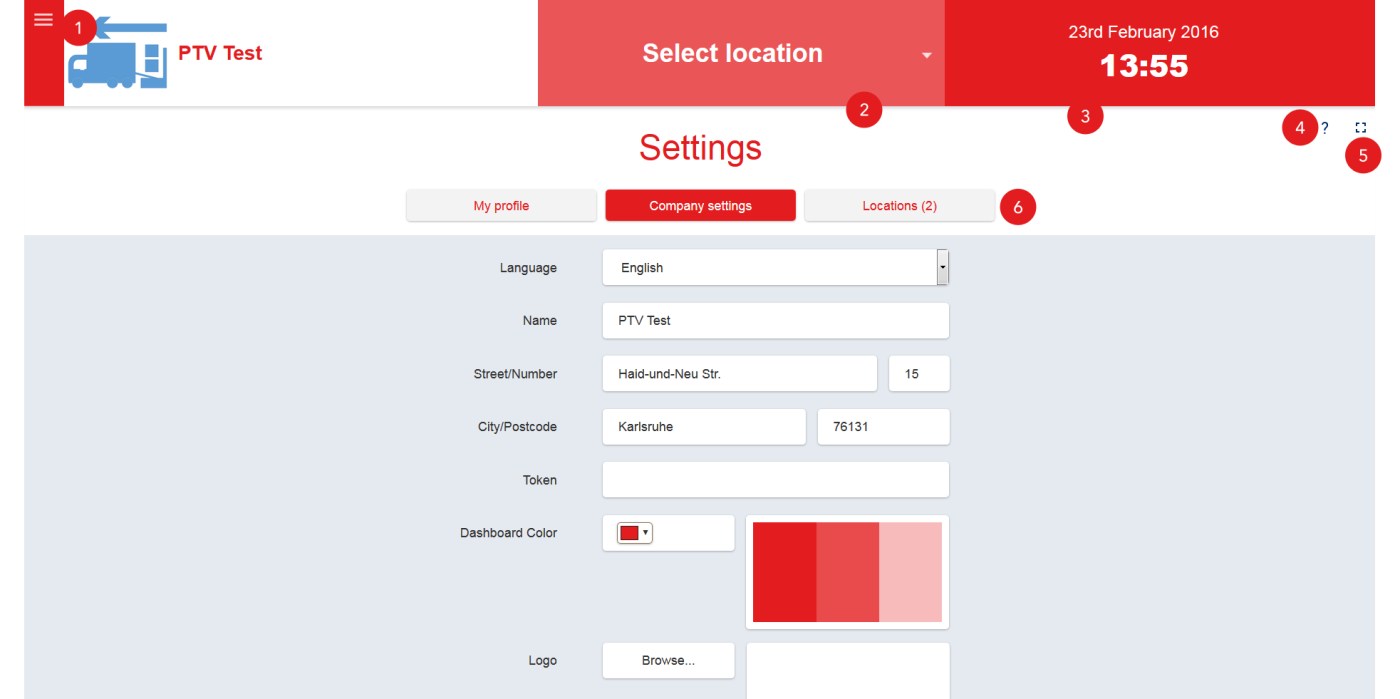The image size is (1400, 699).
Task: Click the light pink color swatch
Action: pos(910,572)
